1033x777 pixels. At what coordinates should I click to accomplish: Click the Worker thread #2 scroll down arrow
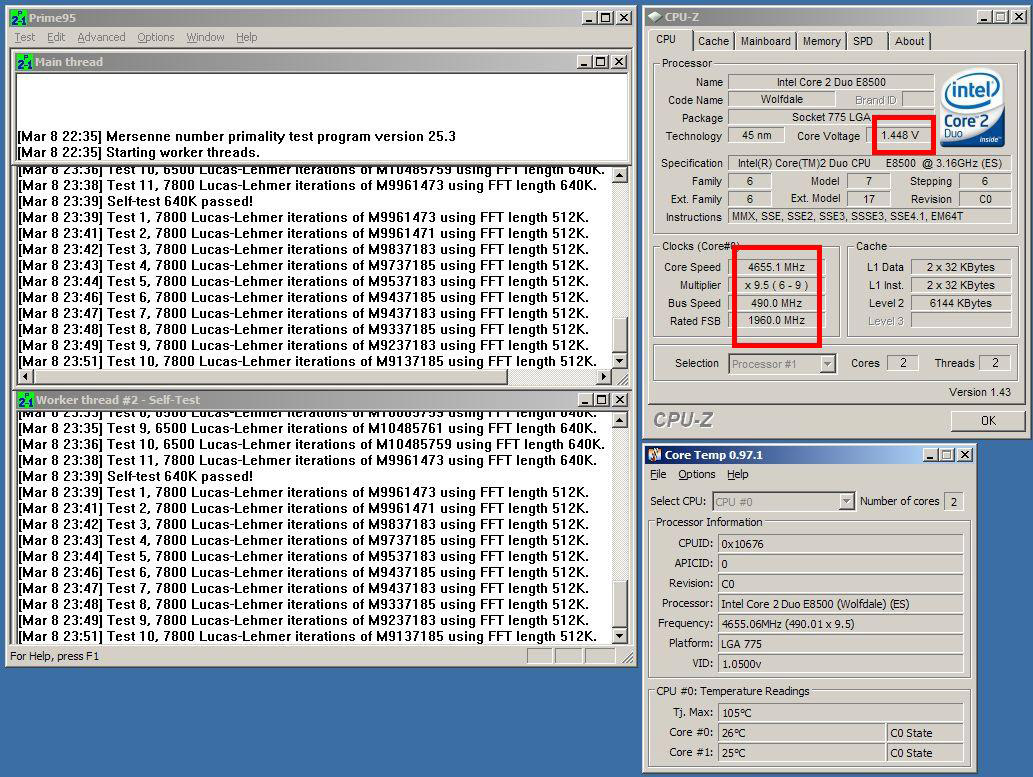point(619,636)
